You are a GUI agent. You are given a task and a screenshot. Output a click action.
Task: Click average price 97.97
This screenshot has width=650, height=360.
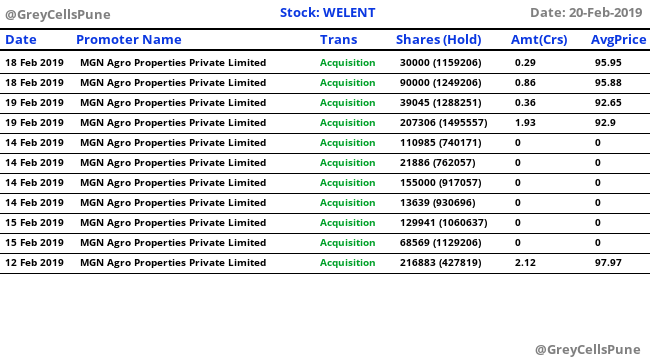point(608,263)
